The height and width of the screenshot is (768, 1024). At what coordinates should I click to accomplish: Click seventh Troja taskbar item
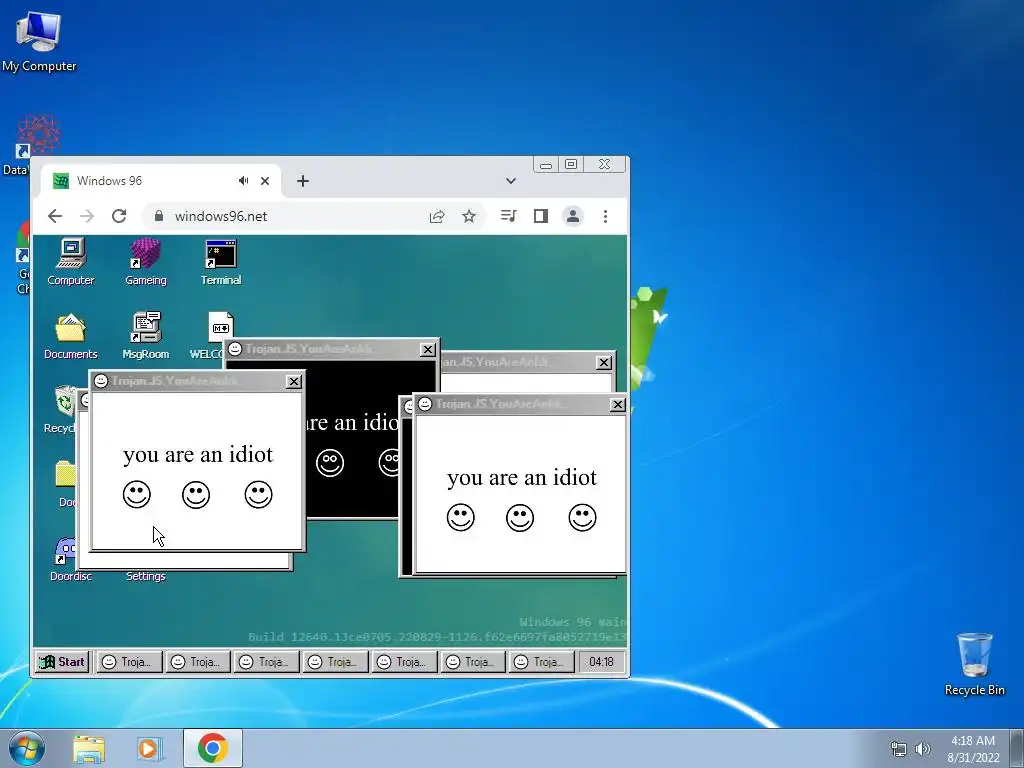pyautogui.click(x=541, y=662)
